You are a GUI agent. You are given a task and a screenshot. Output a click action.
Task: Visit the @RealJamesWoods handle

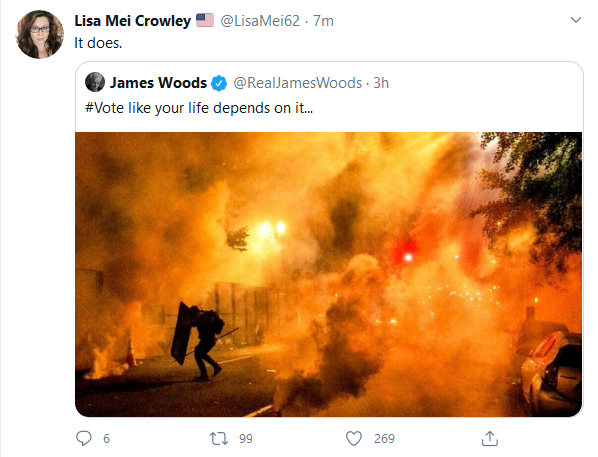297,83
